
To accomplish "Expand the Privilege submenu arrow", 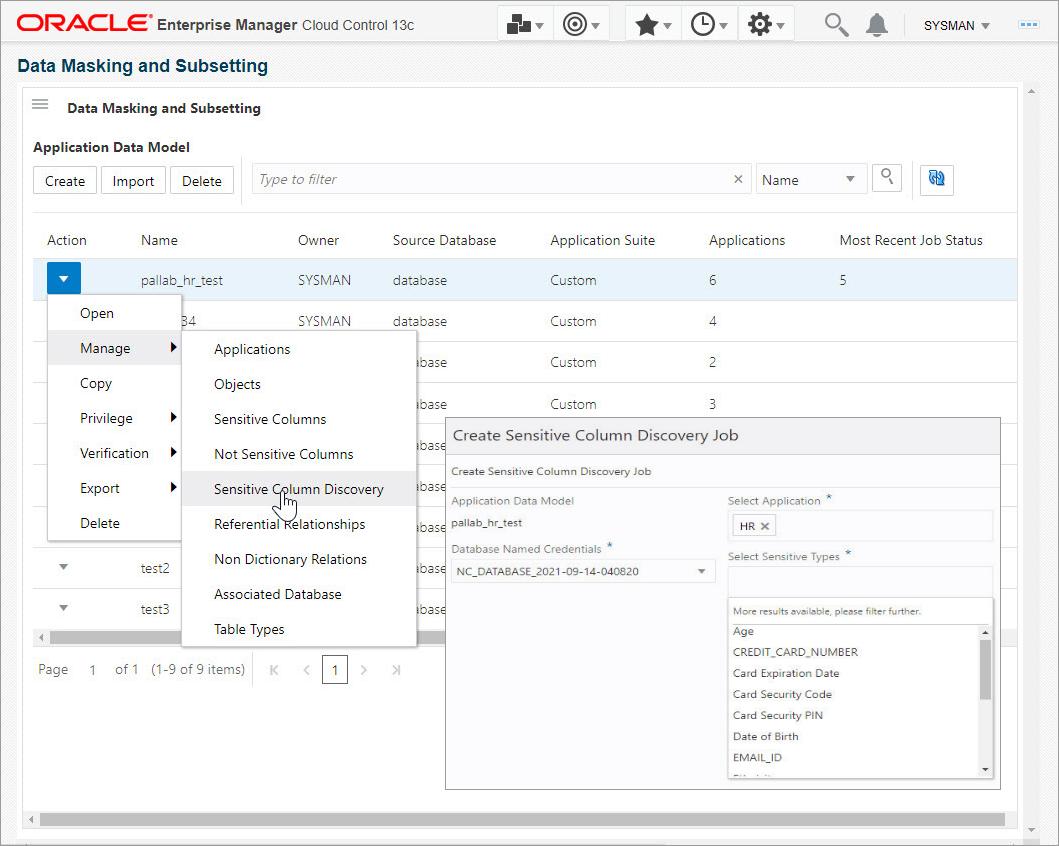I will point(174,417).
